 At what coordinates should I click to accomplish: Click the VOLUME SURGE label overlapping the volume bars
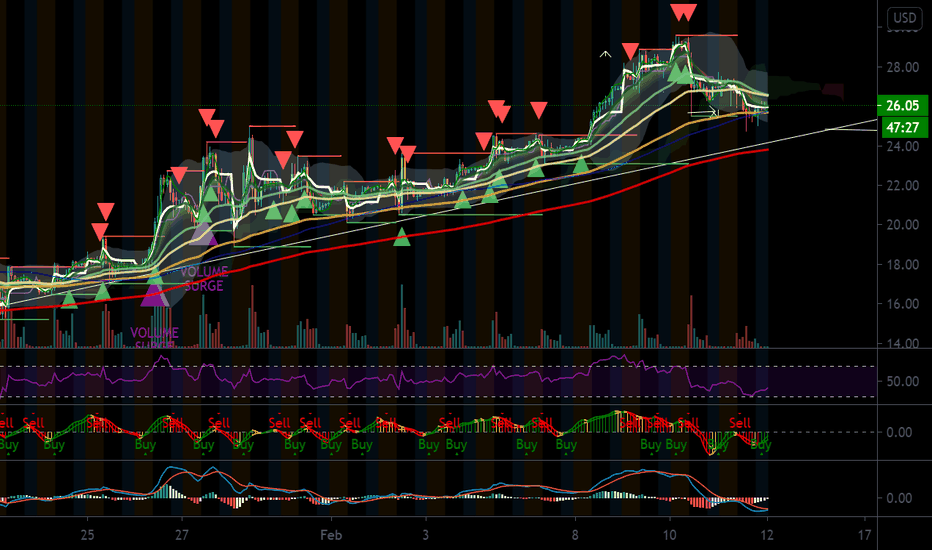[155, 338]
